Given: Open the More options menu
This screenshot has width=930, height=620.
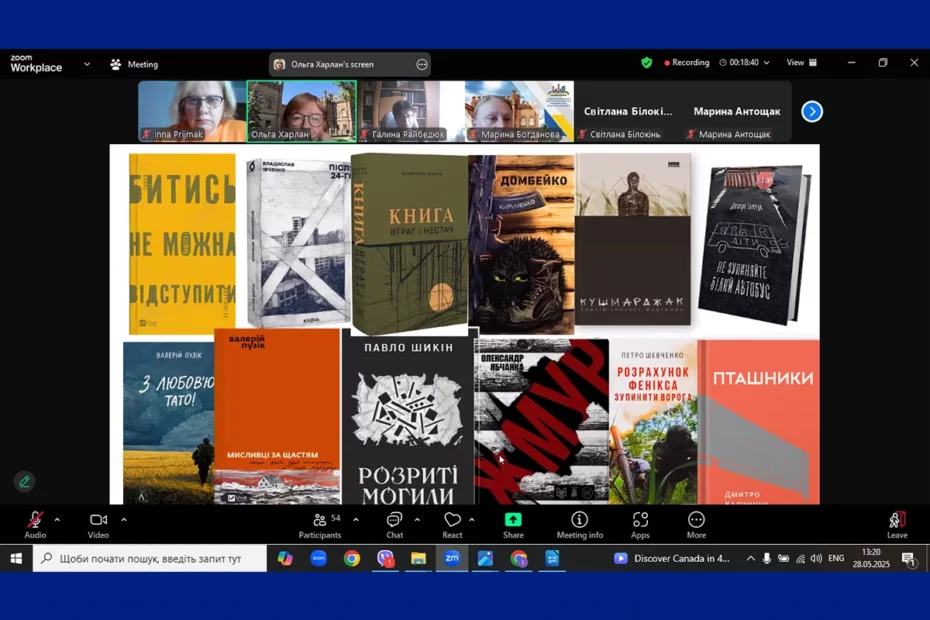Looking at the screenshot, I should point(696,525).
